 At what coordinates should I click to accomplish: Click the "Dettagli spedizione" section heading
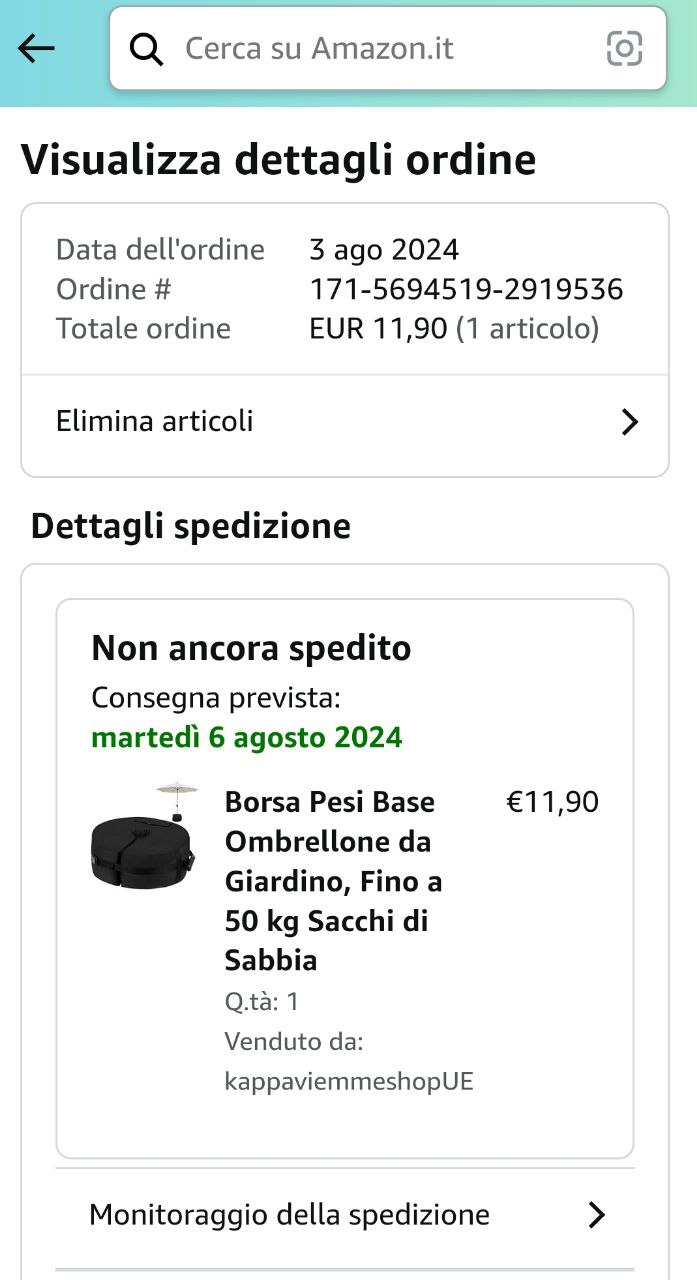pos(191,526)
